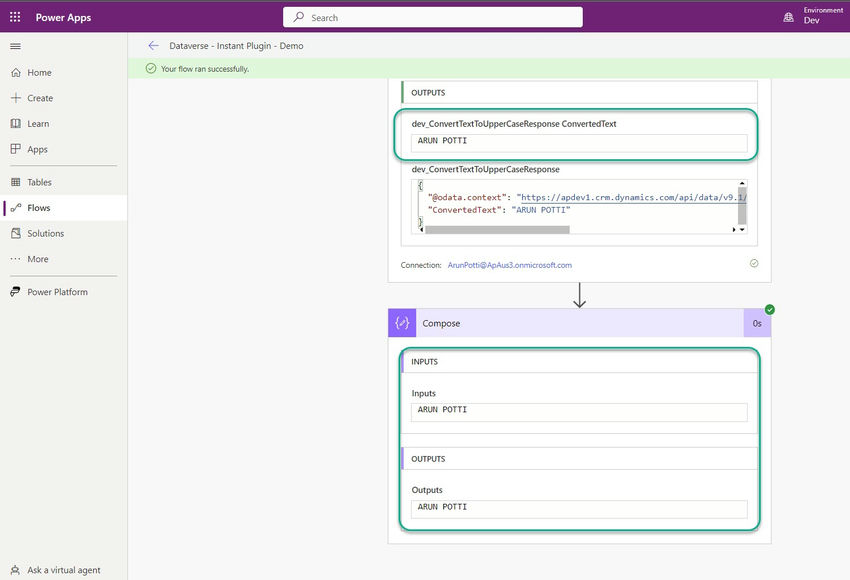Click the flow title Dataverse - Instant Plugin - Demo
Screen dimensions: 850x580
click(x=236, y=46)
